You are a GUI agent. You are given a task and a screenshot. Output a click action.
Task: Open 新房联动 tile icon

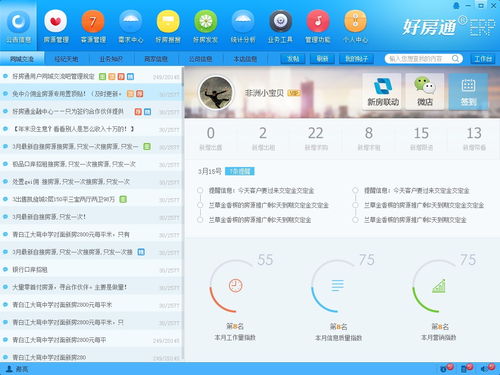[x=383, y=91]
